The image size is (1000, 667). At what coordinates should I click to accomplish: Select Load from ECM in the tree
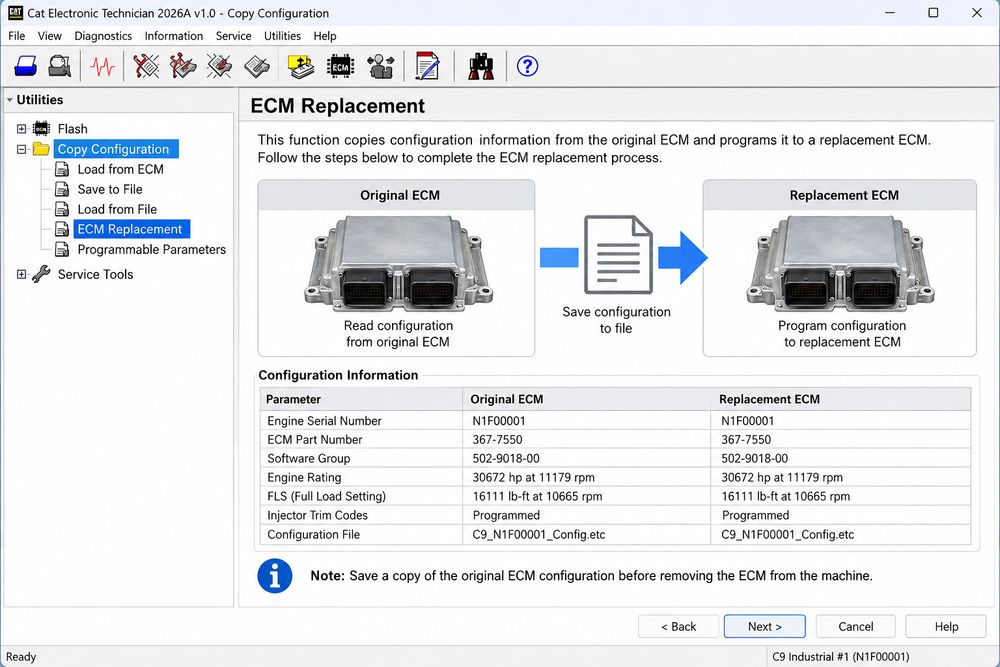click(x=121, y=169)
